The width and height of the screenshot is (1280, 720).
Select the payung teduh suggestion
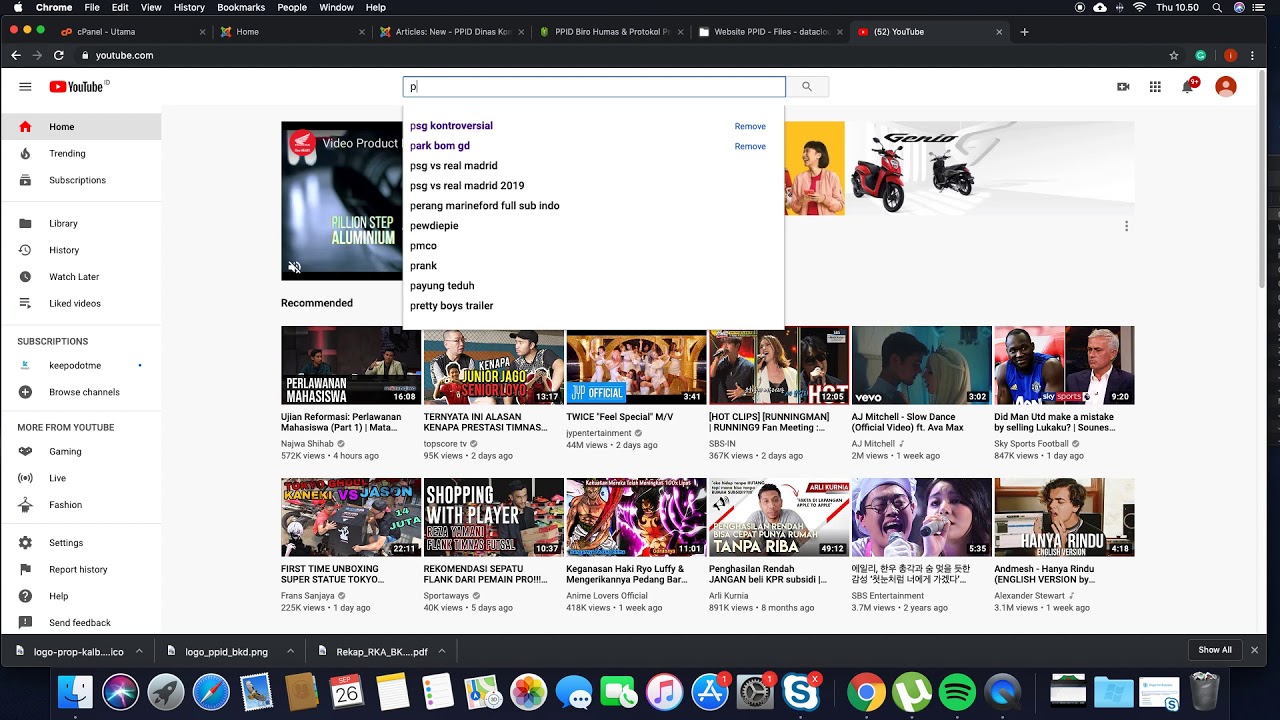[593, 286]
